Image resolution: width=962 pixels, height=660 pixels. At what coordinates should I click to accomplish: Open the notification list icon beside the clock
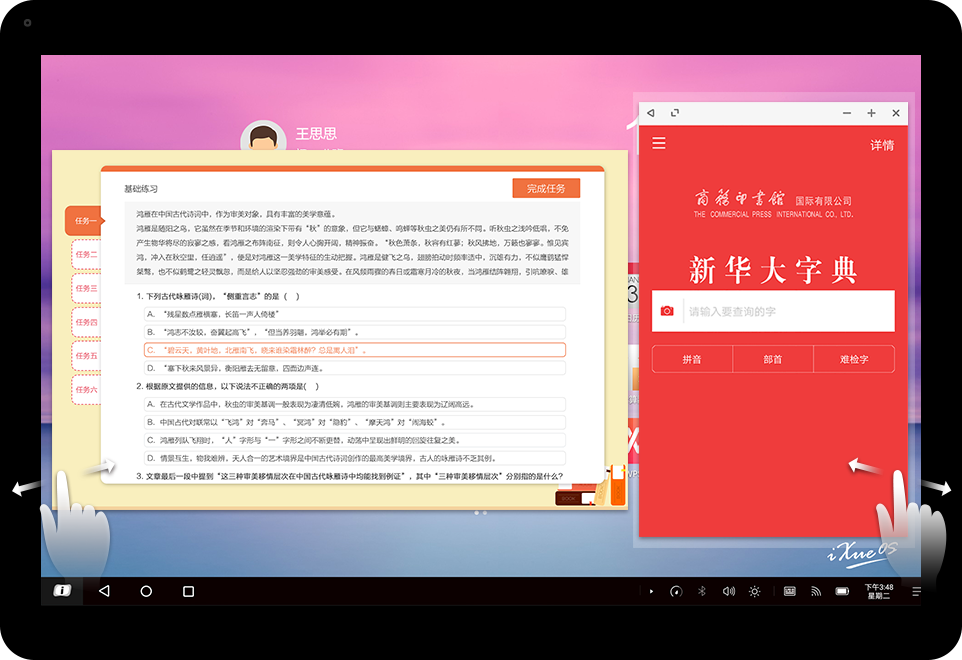(916, 591)
